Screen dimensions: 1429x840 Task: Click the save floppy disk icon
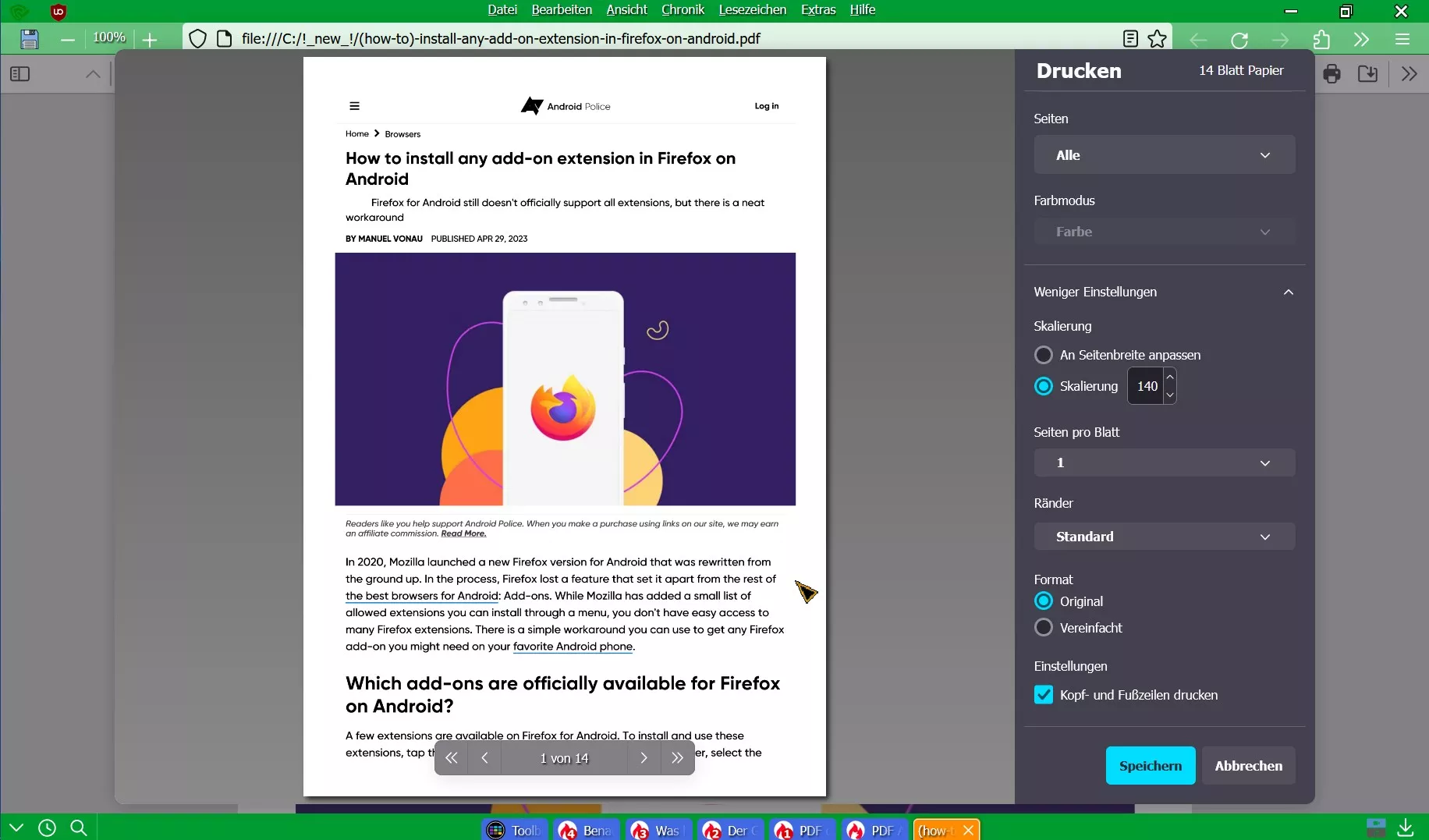(30, 39)
